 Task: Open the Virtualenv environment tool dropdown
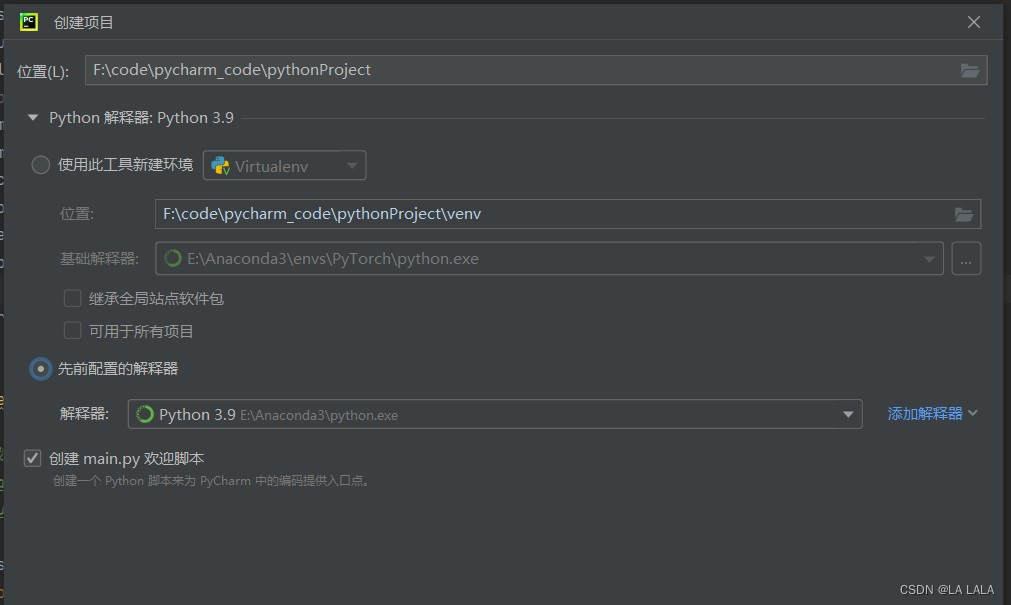coord(284,166)
